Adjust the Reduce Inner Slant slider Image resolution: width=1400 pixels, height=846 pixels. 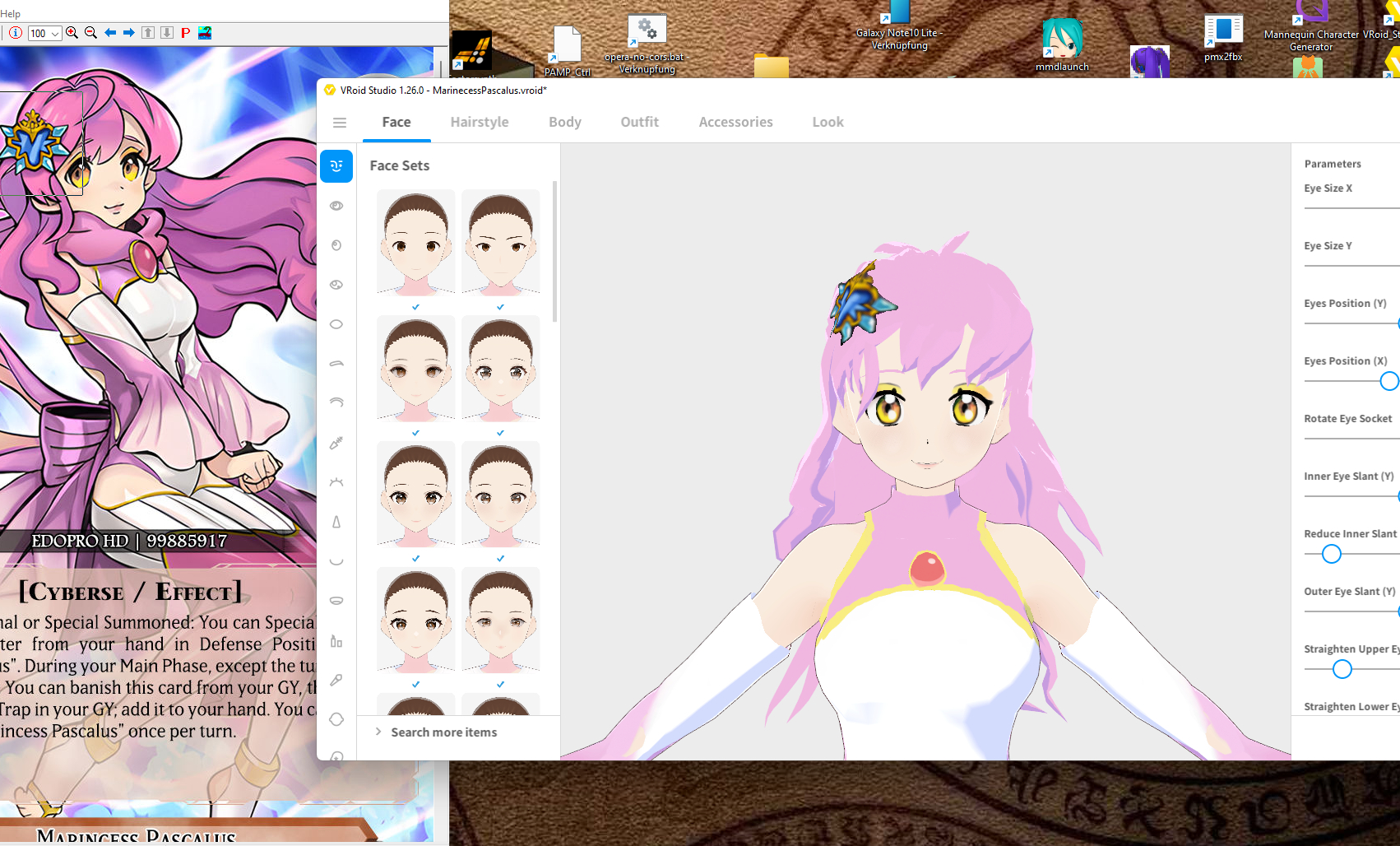click(x=1330, y=554)
